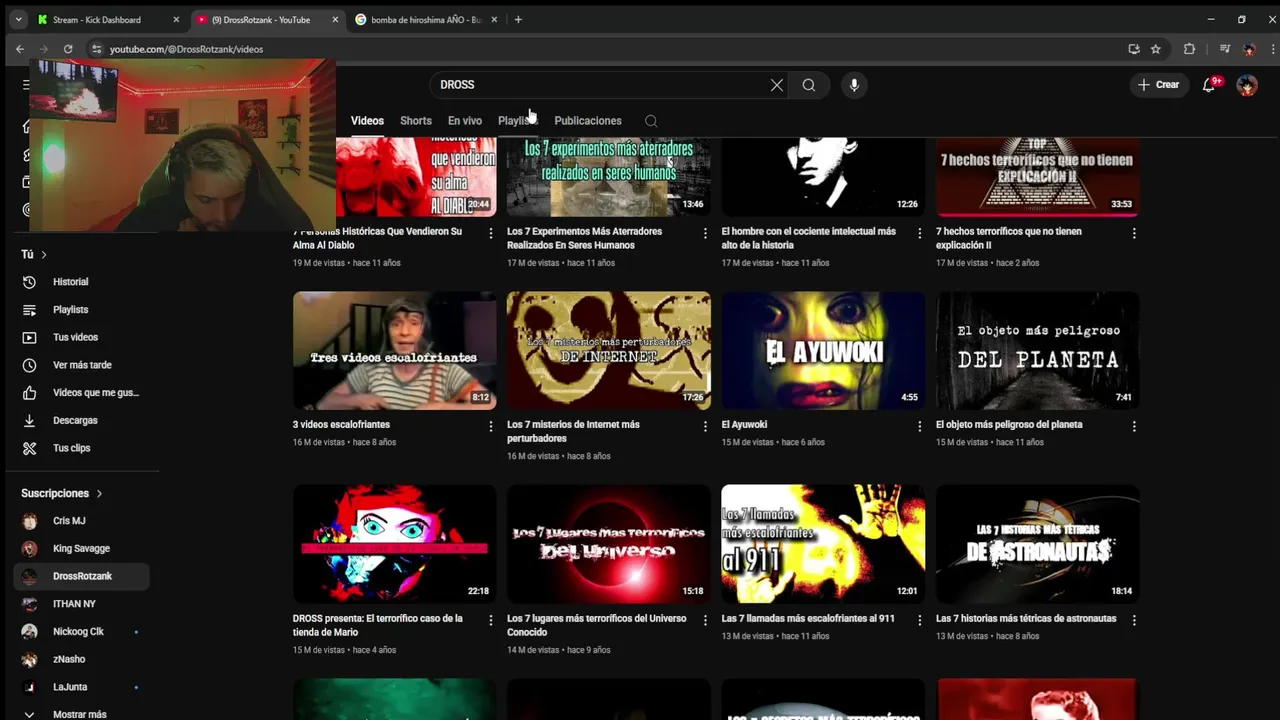Screen dimensions: 1280x720
Task: Open a new browser tab
Action: pyautogui.click(x=518, y=19)
